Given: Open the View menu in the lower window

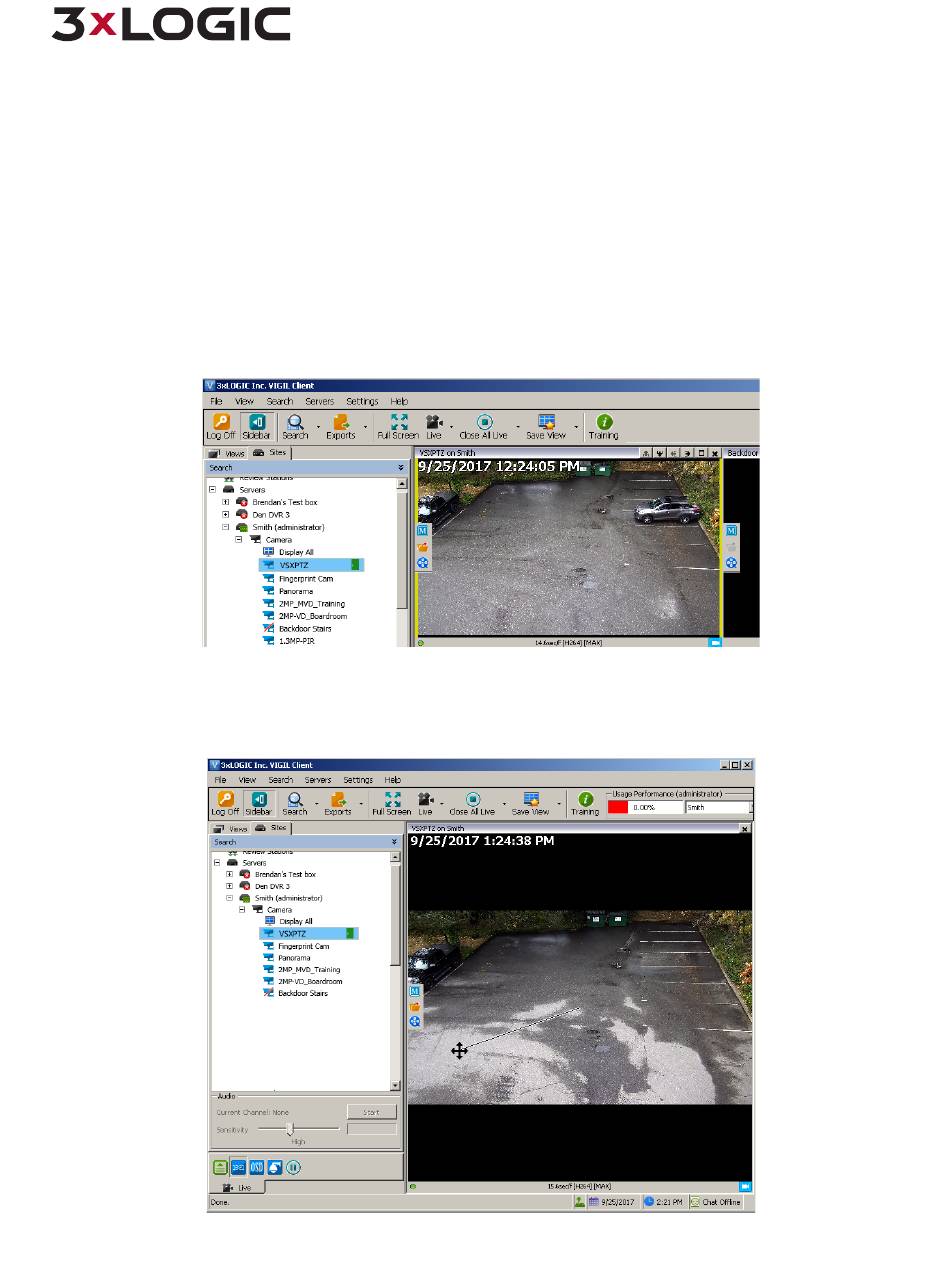Looking at the screenshot, I should coord(247,780).
